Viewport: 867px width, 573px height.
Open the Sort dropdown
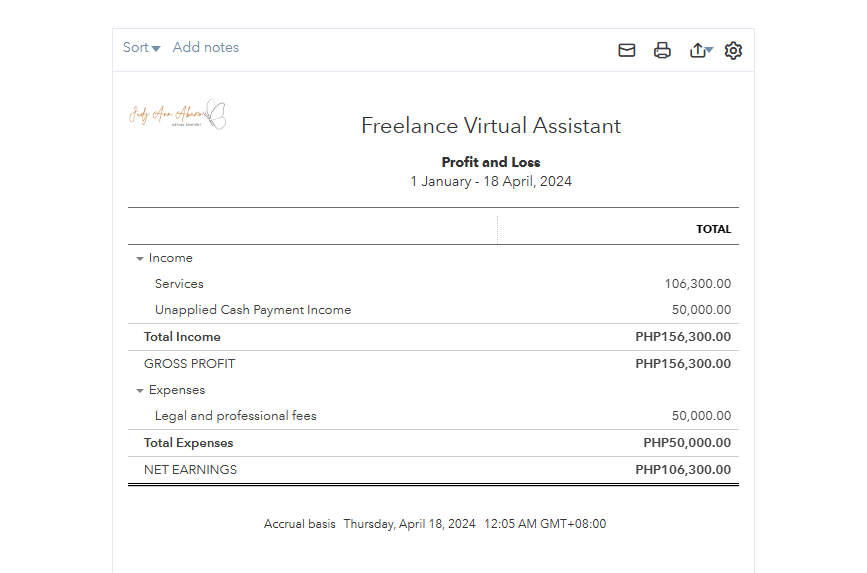coord(141,48)
